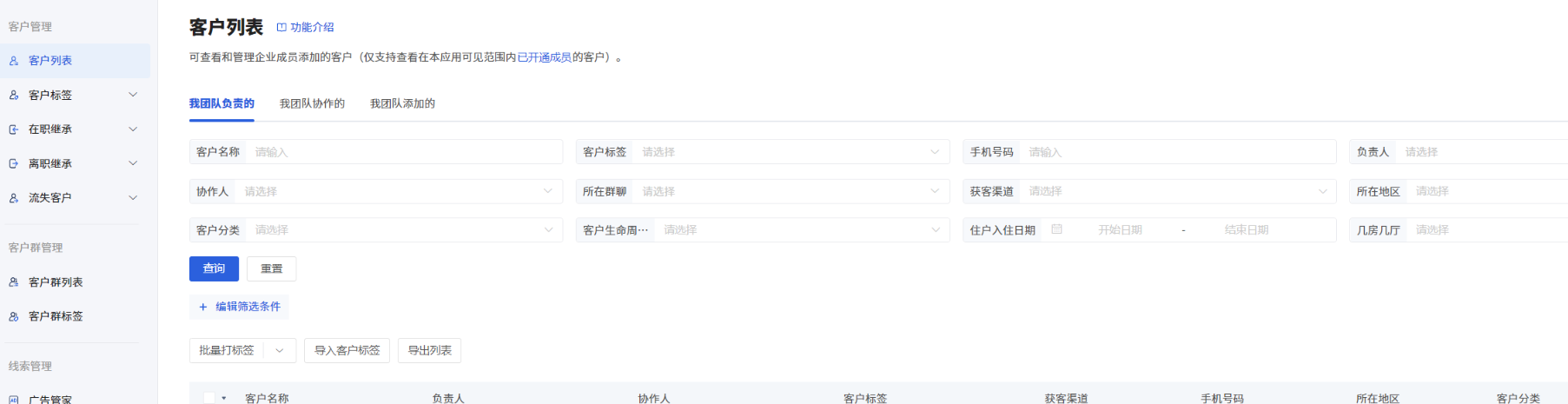1568x404 pixels.
Task: Expand the 流失客户 sidebar menu
Action: pyautogui.click(x=133, y=198)
